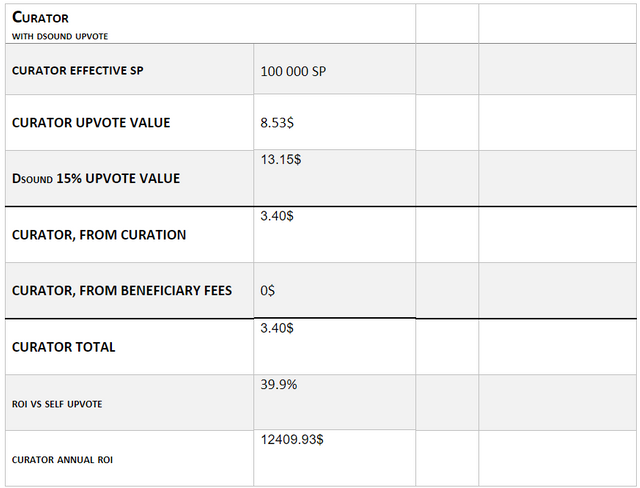640x488 pixels.
Task: Select the "Dsound 15% upvote value" label
Action: coord(96,178)
